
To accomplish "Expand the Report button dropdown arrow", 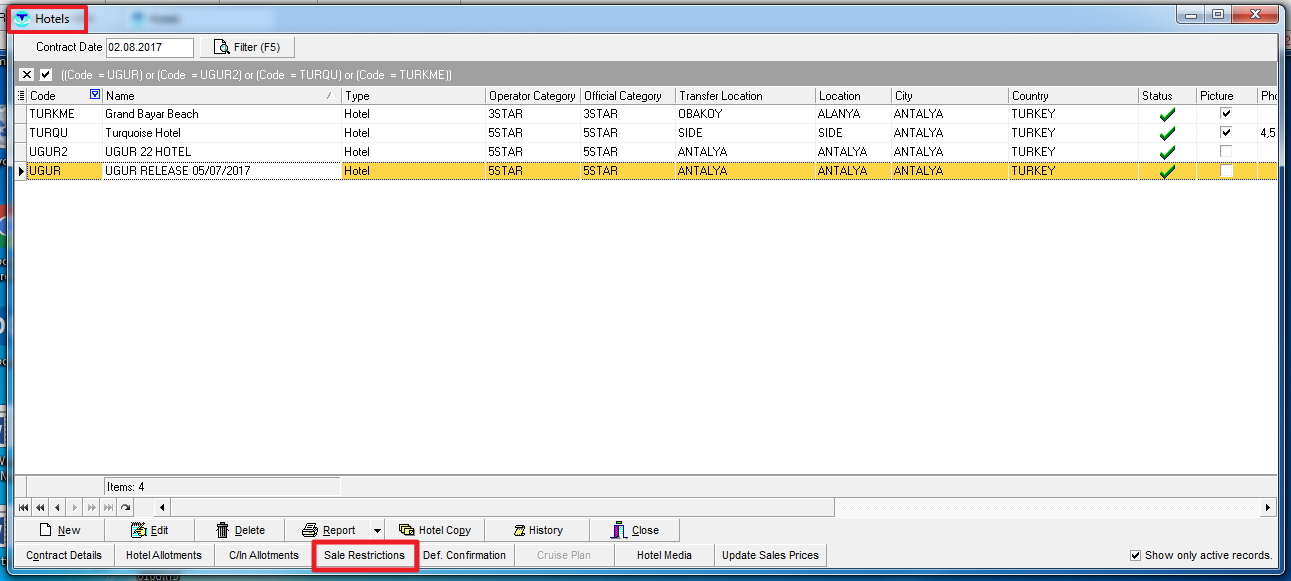I will click(x=377, y=531).
